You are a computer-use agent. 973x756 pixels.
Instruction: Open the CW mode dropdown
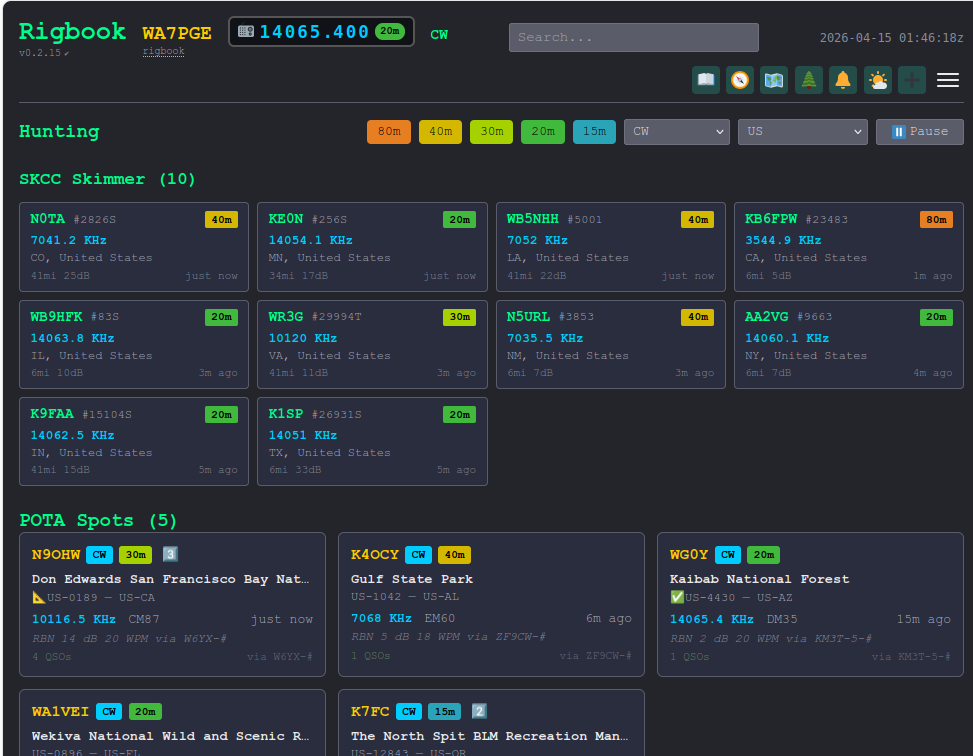676,131
